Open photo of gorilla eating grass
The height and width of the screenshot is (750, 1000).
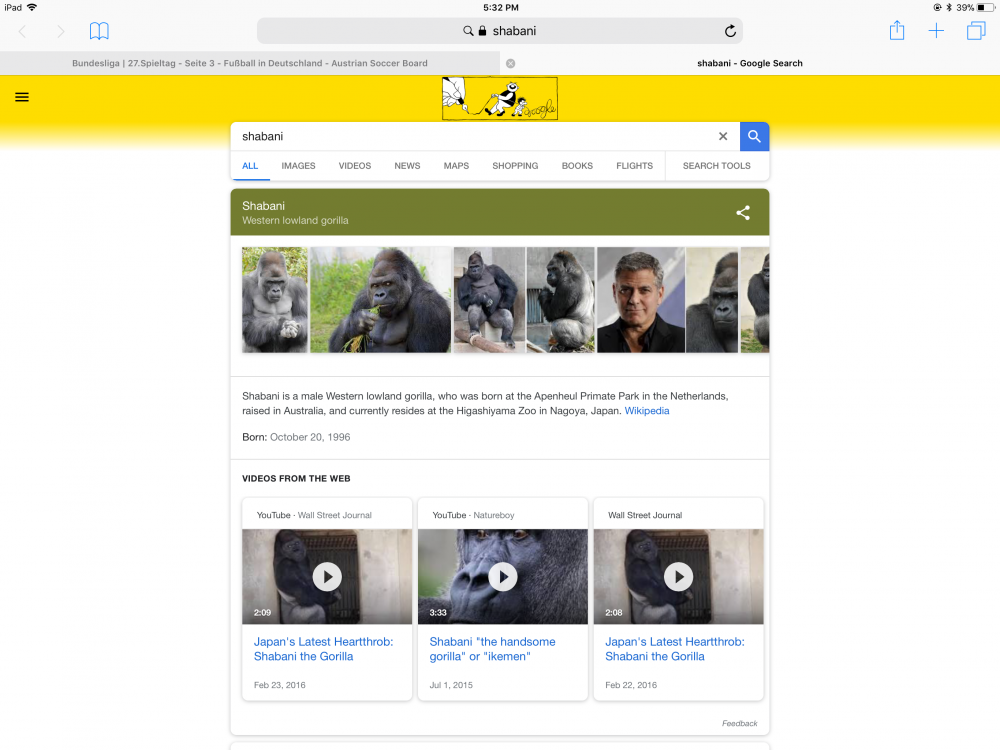(x=380, y=300)
